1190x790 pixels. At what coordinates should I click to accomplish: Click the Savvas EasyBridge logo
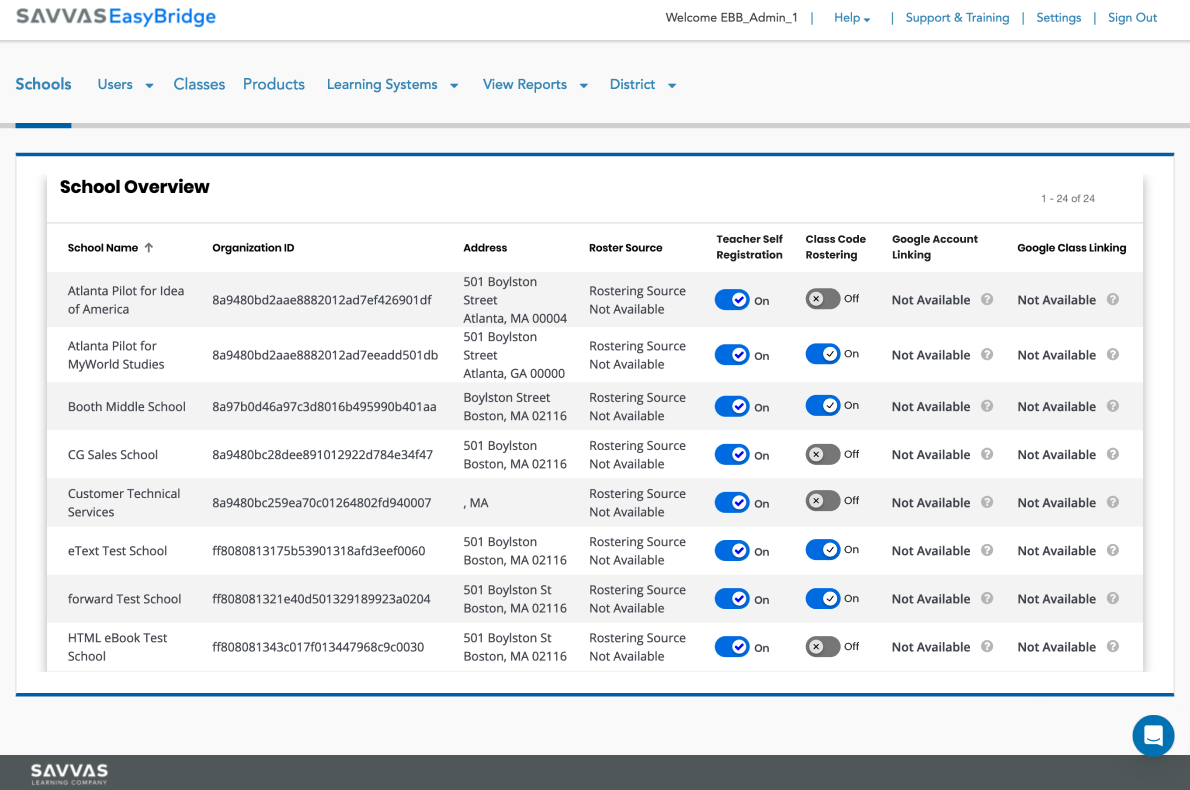(116, 17)
